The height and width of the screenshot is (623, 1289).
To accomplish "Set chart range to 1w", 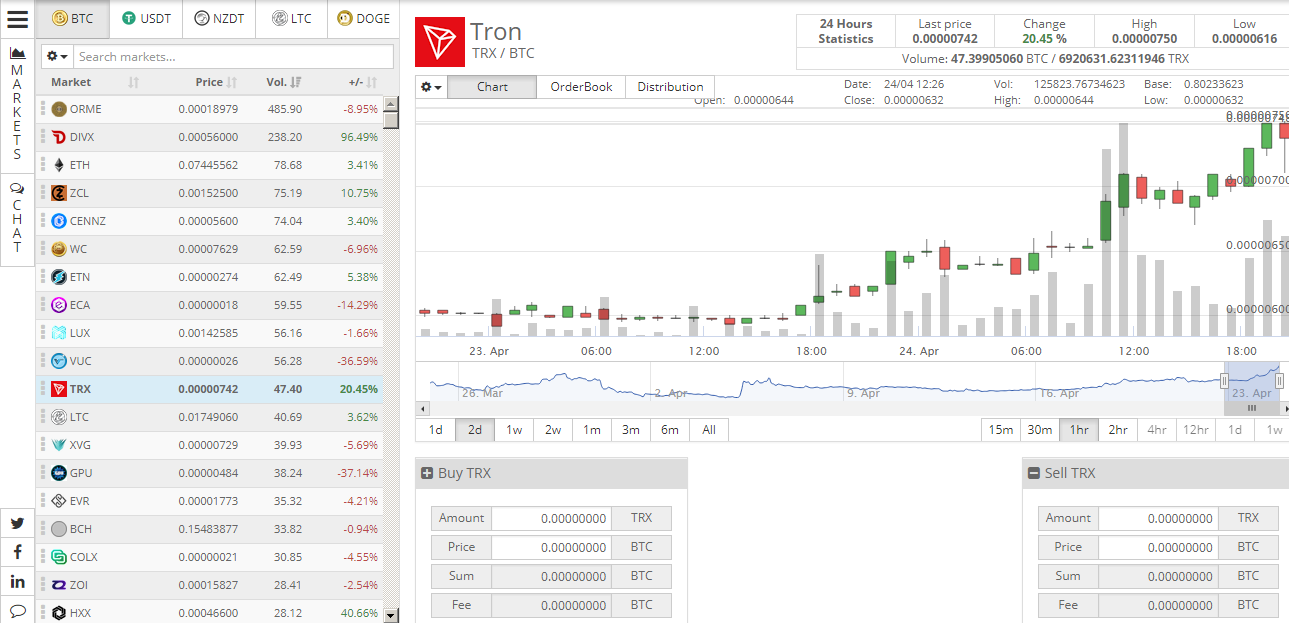I will point(514,430).
